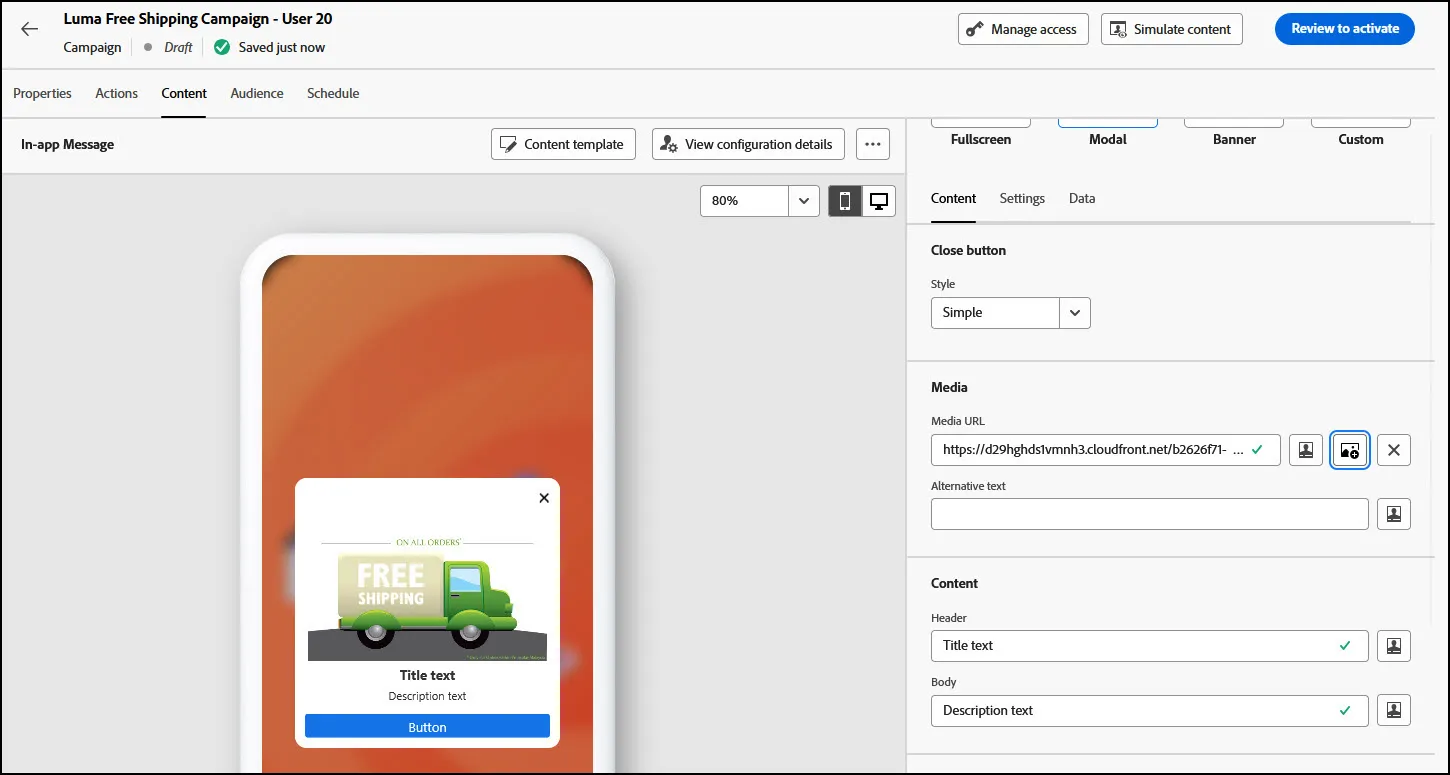Choose the Custom layout option

1361,132
